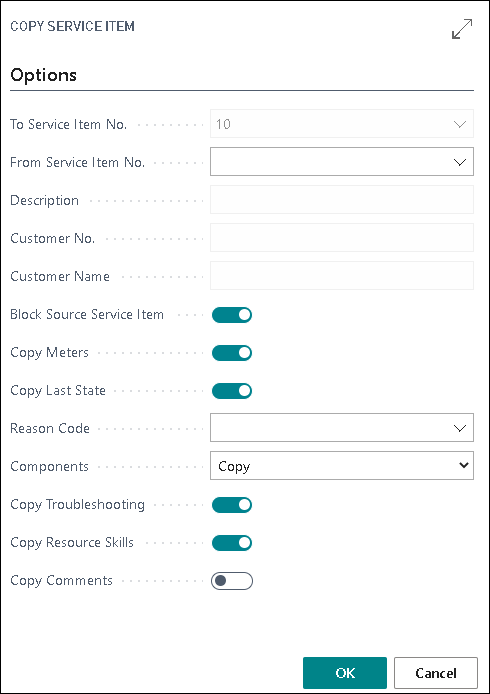Open the Reason Code lookup chevron
The image size is (490, 694).
click(x=460, y=428)
